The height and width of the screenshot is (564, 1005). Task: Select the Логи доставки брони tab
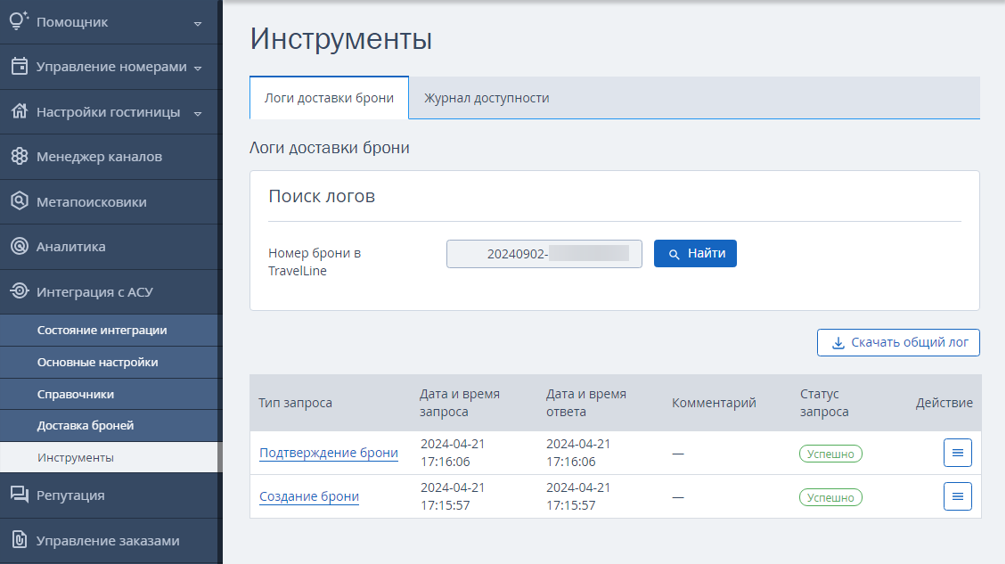coord(329,98)
